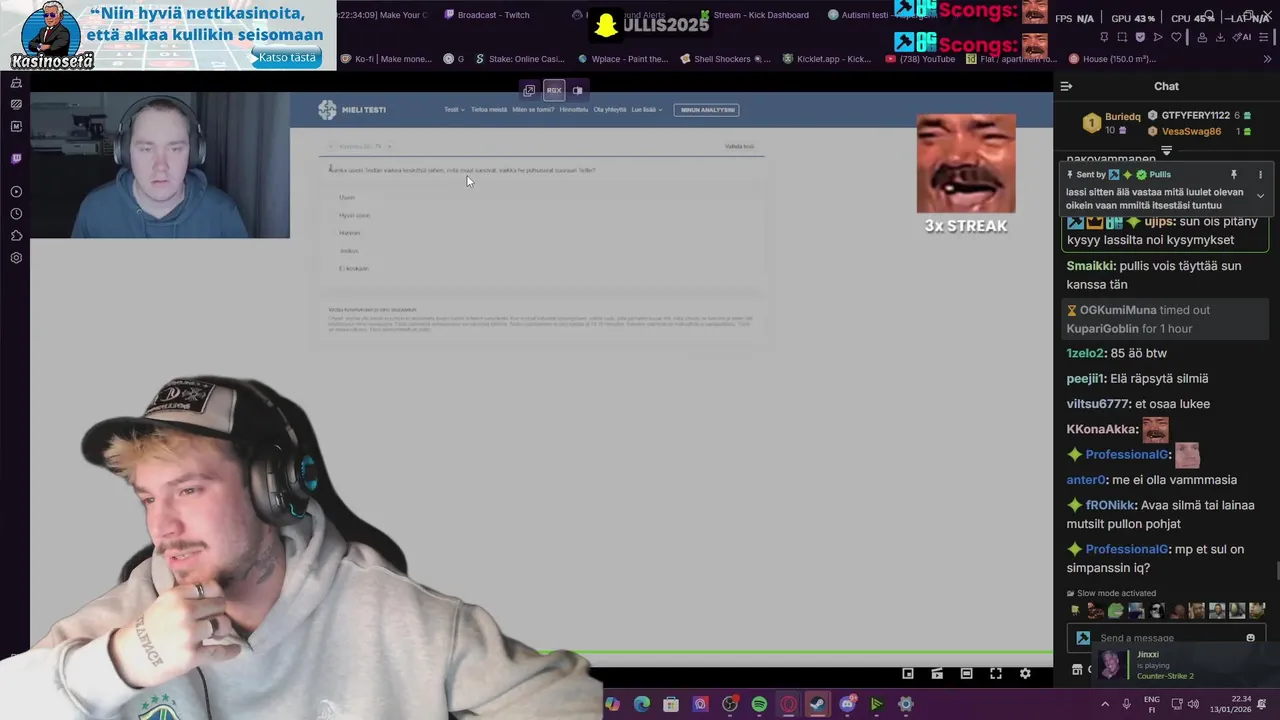1280x720 pixels.
Task: Select the answer option Usein
Action: (x=347, y=198)
